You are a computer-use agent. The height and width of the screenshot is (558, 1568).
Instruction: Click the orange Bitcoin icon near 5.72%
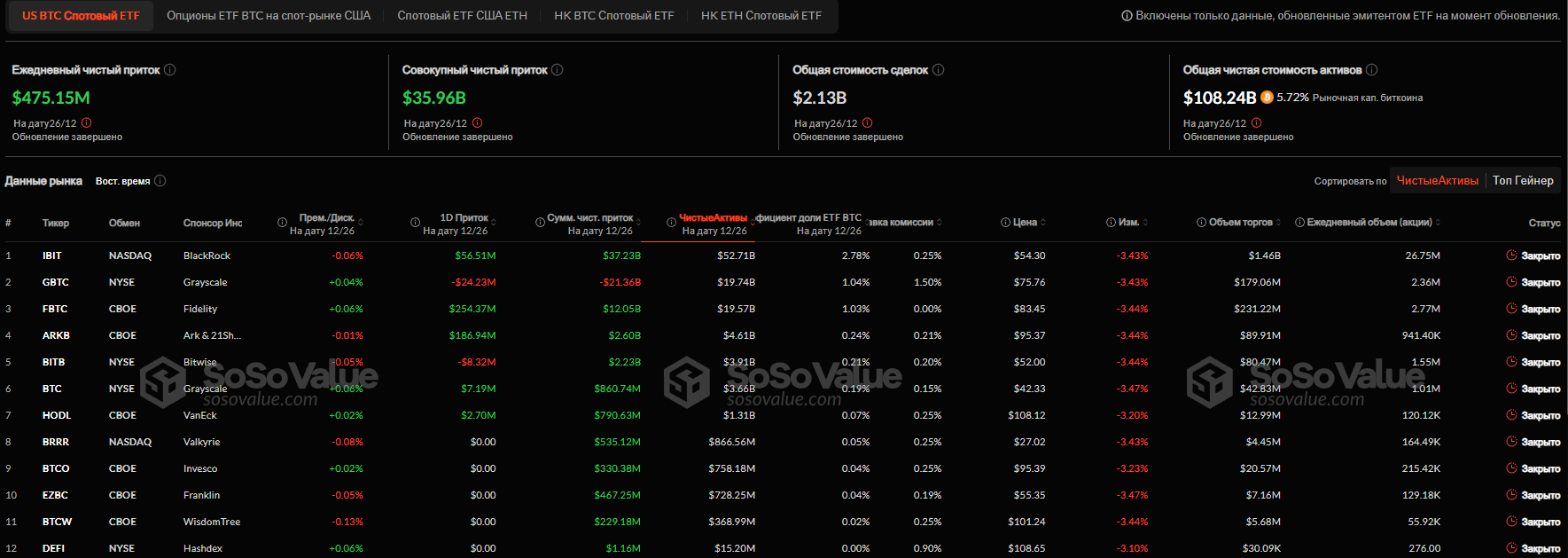coord(1268,98)
